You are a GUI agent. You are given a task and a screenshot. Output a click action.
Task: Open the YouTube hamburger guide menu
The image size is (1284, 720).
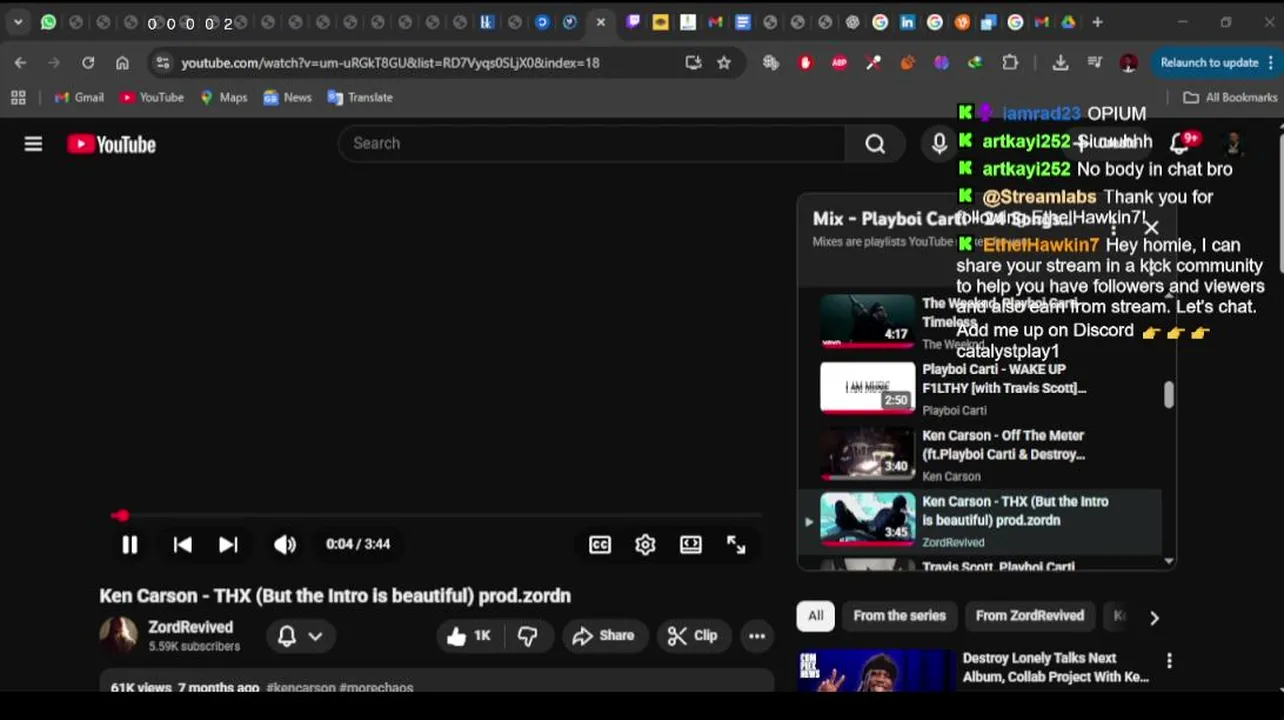point(33,144)
